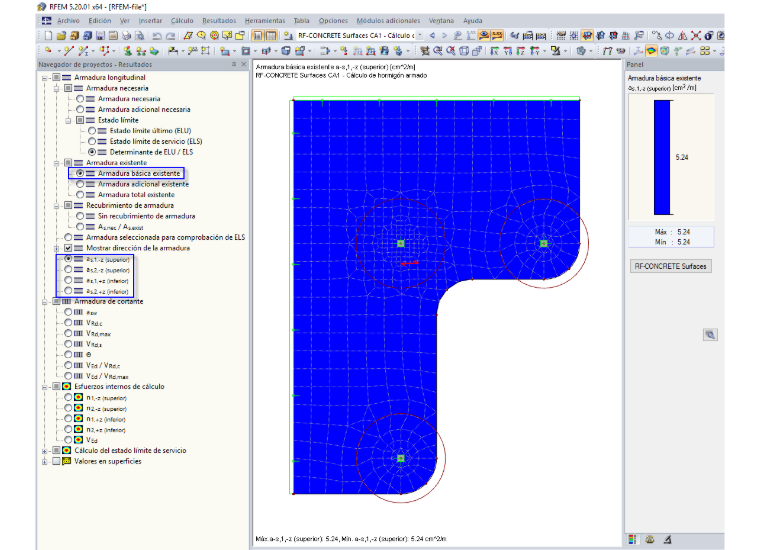Screen dimensions: 760x550
Task: Collapse Esfuerzos internos de cálculo node
Action: [x=45, y=387]
